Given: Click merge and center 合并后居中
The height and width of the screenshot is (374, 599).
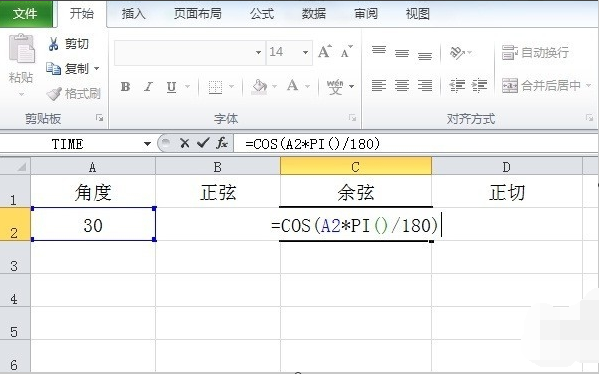Looking at the screenshot, I should pyautogui.click(x=541, y=86).
